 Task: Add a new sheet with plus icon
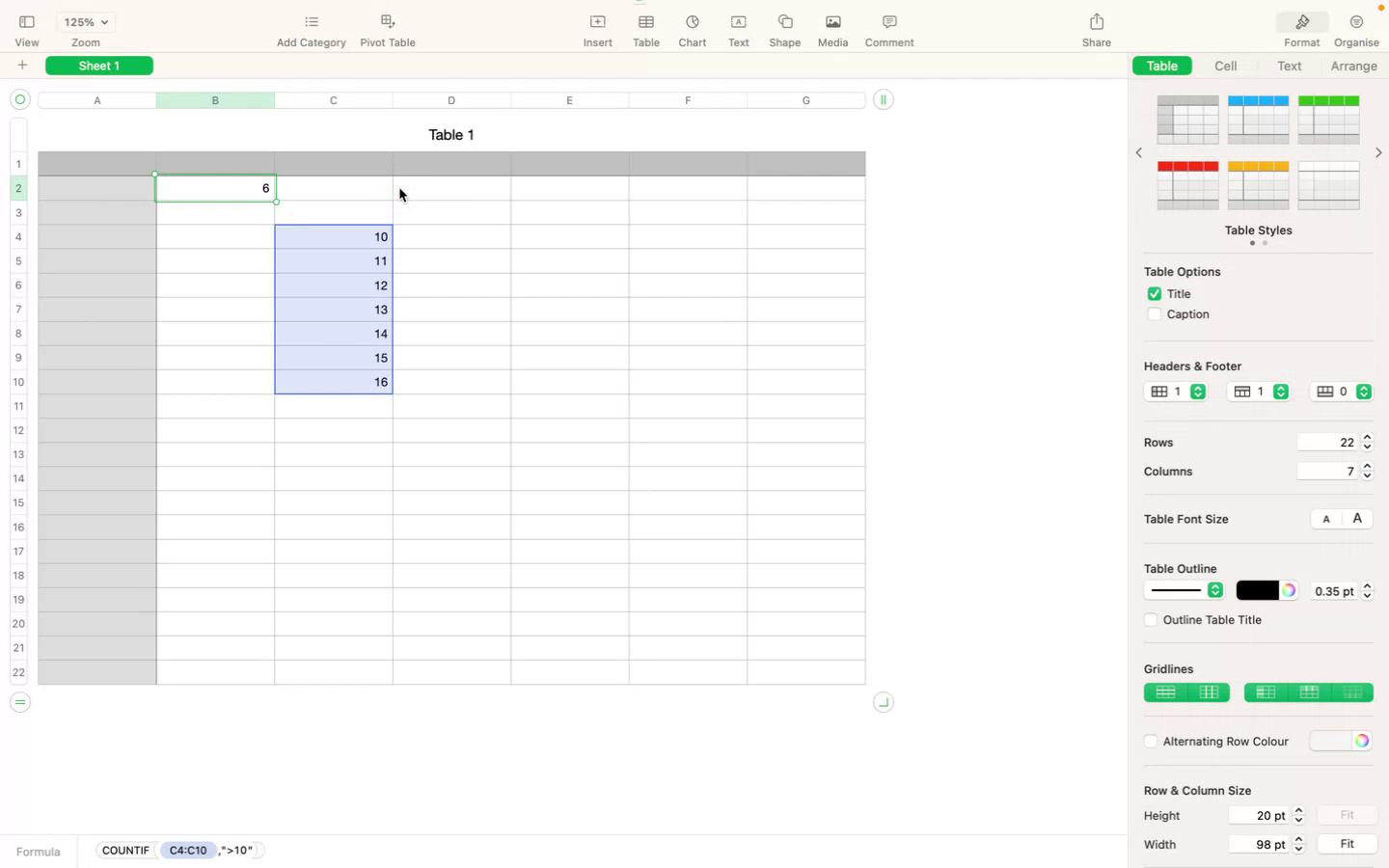(x=22, y=66)
